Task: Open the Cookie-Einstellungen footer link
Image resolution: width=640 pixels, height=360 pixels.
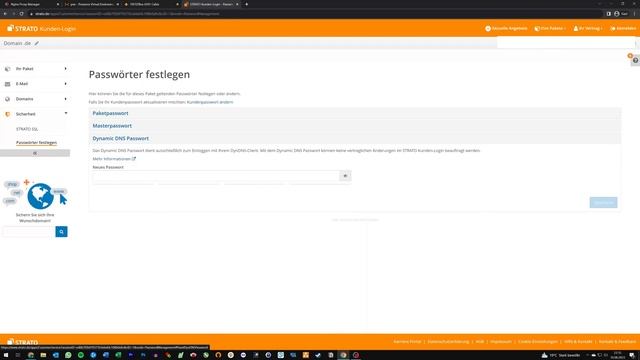Action: pyautogui.click(x=538, y=342)
